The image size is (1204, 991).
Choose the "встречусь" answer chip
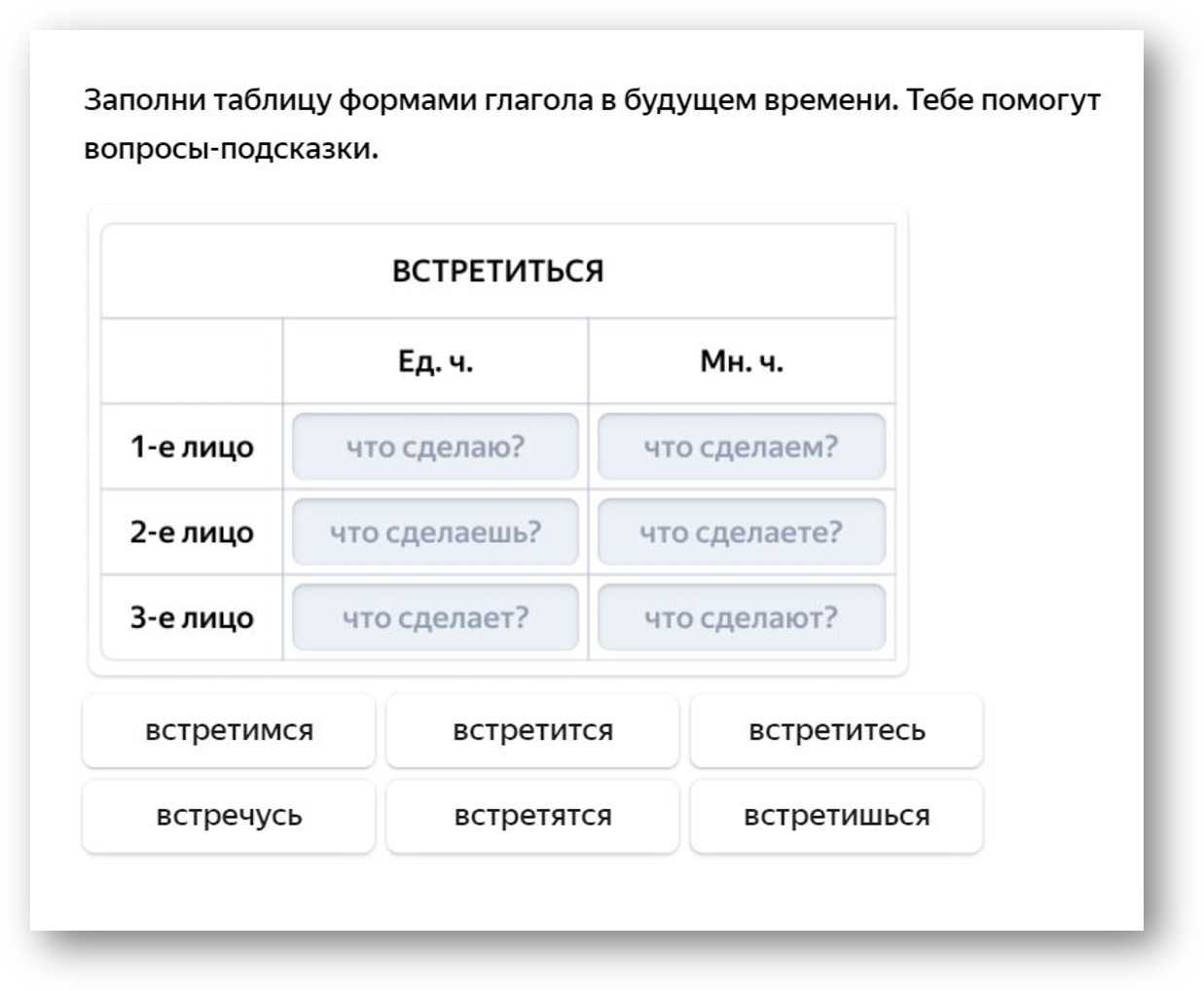click(229, 816)
